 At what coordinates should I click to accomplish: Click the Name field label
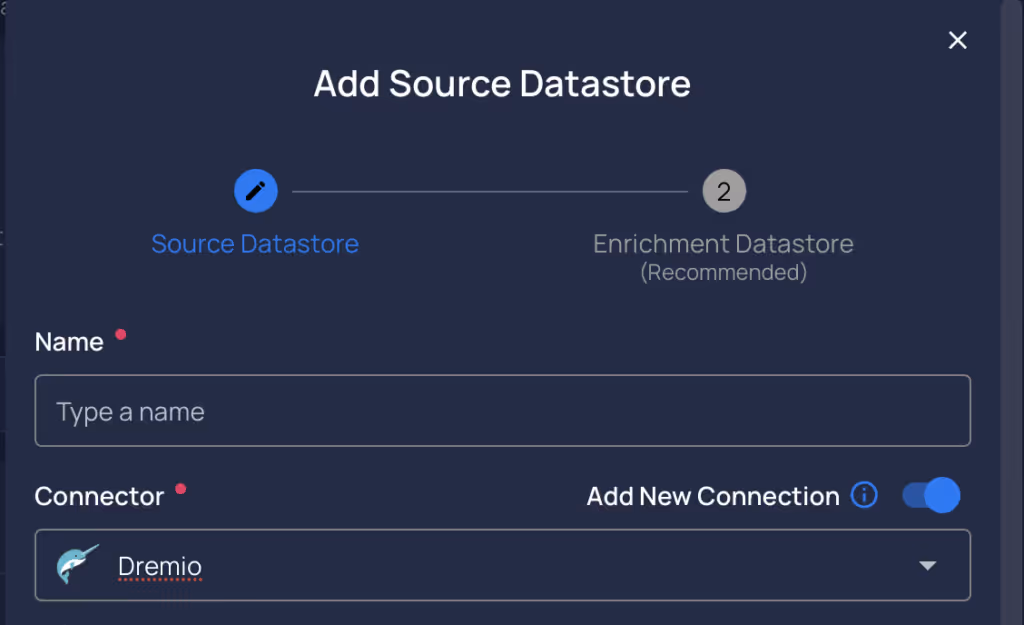tap(69, 342)
